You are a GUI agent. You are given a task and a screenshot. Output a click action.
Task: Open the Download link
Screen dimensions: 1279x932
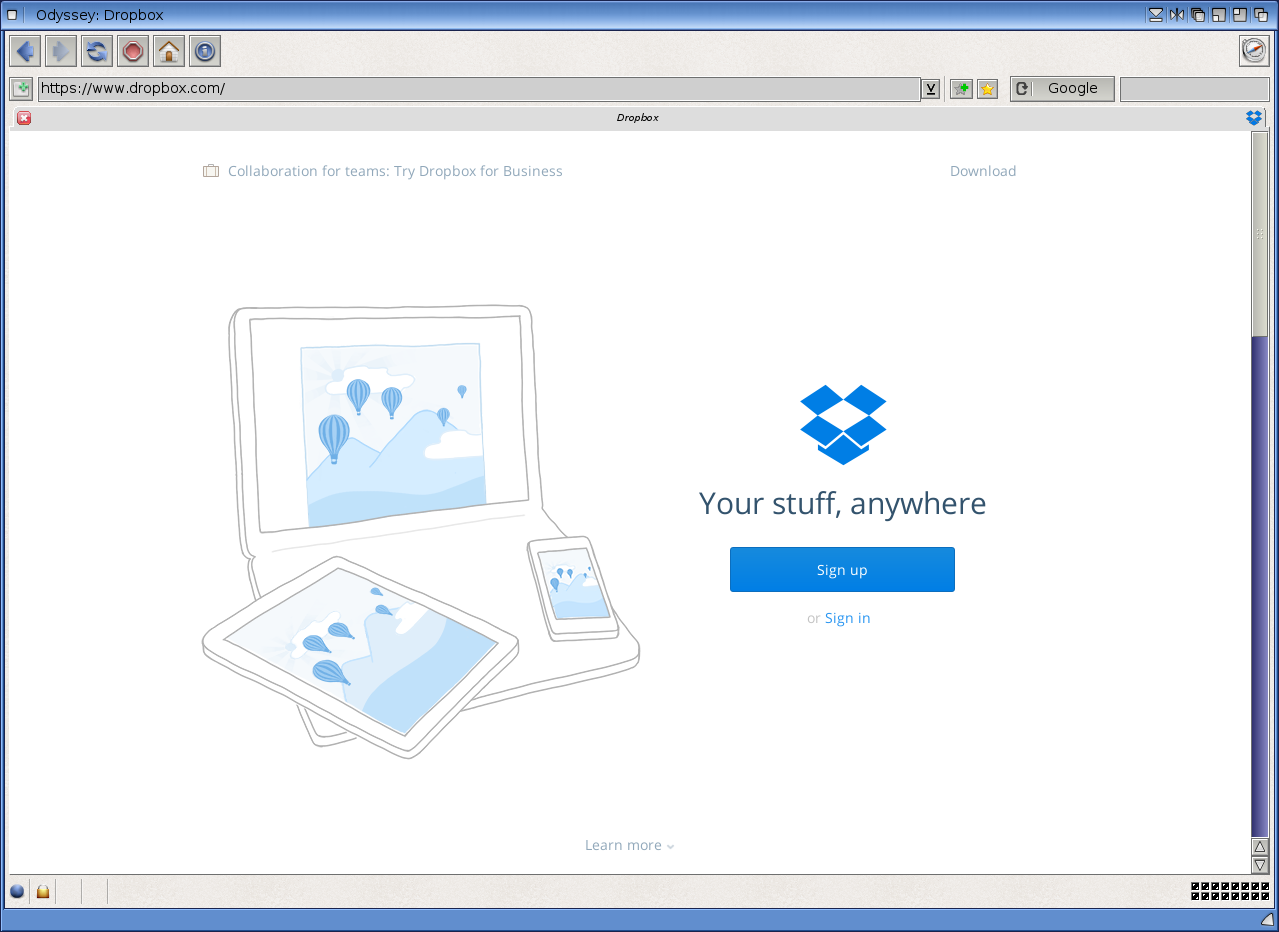(983, 171)
